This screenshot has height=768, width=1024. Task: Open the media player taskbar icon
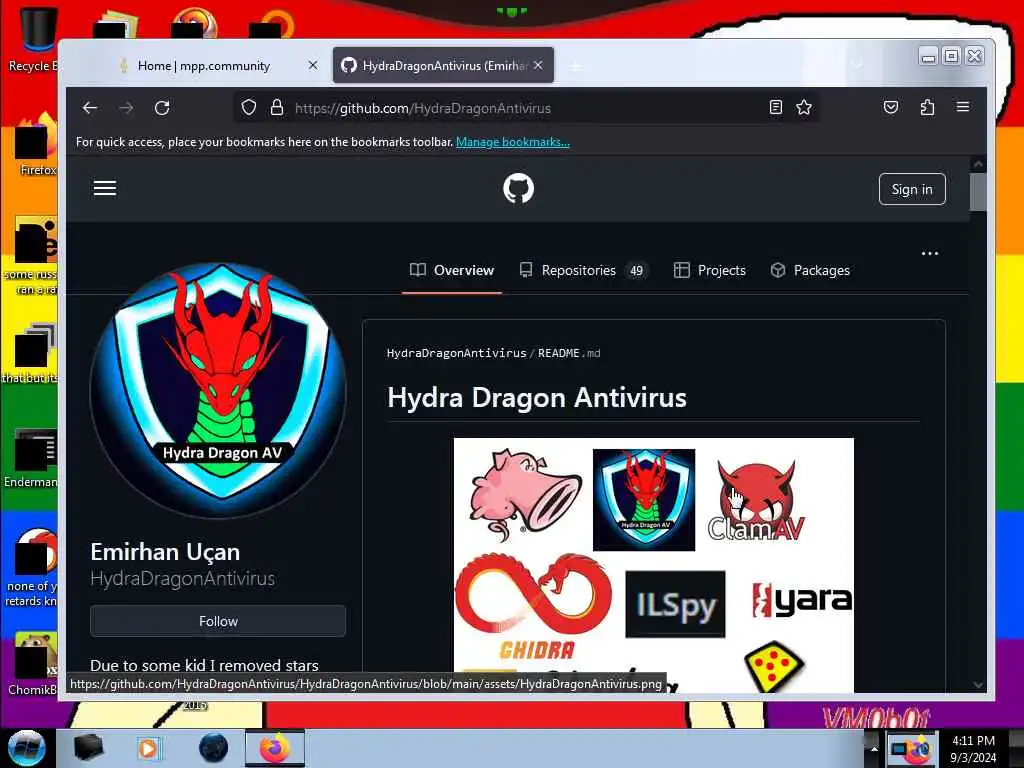pyautogui.click(x=148, y=748)
